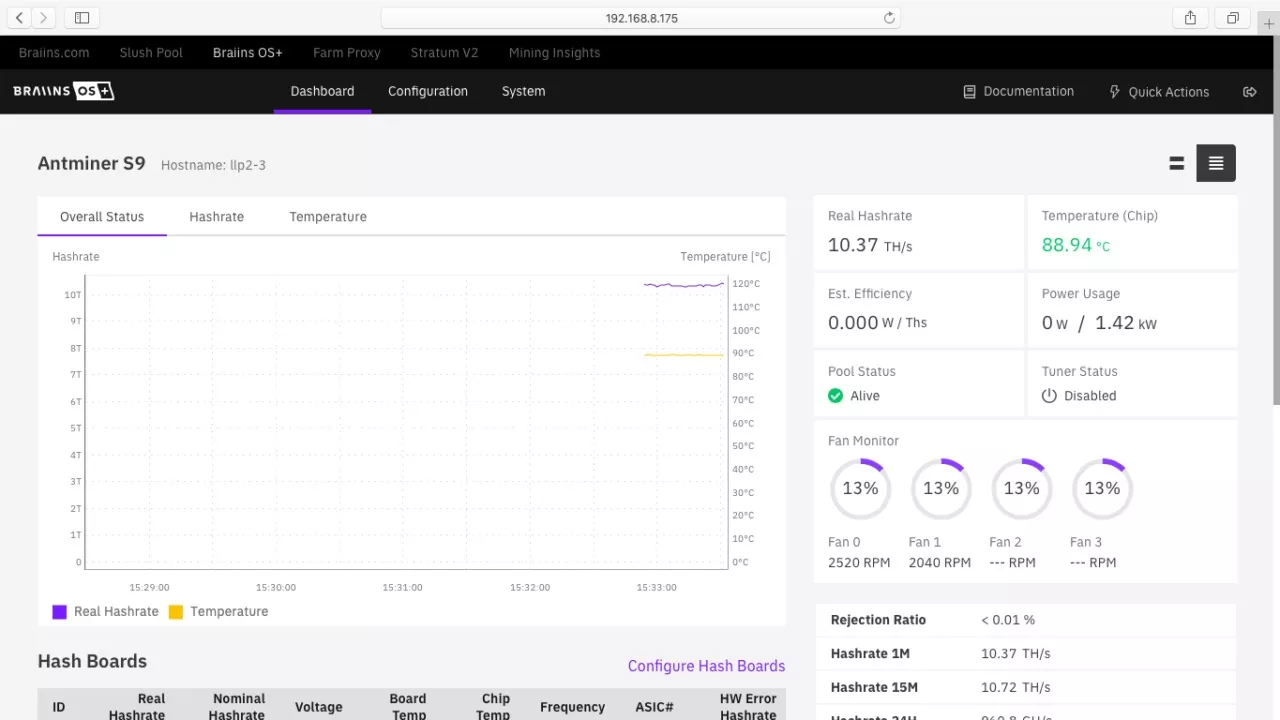
Task: Click the Fan 0 speed gauge
Action: [860, 489]
